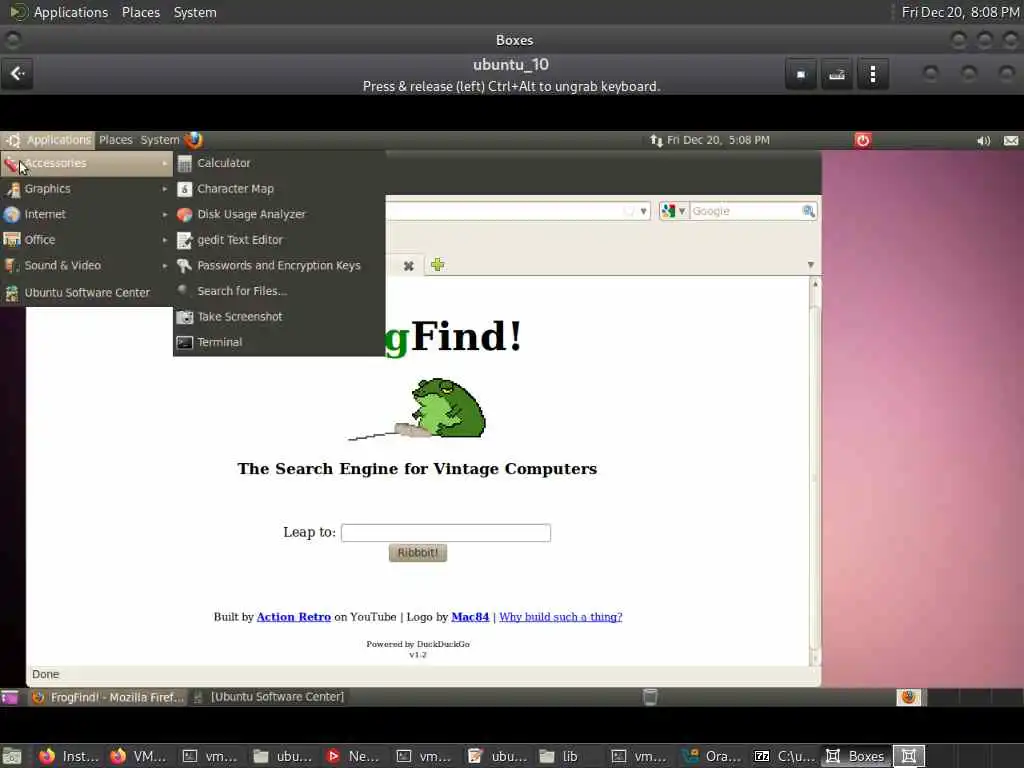Click the host show desktop icon

point(12,756)
